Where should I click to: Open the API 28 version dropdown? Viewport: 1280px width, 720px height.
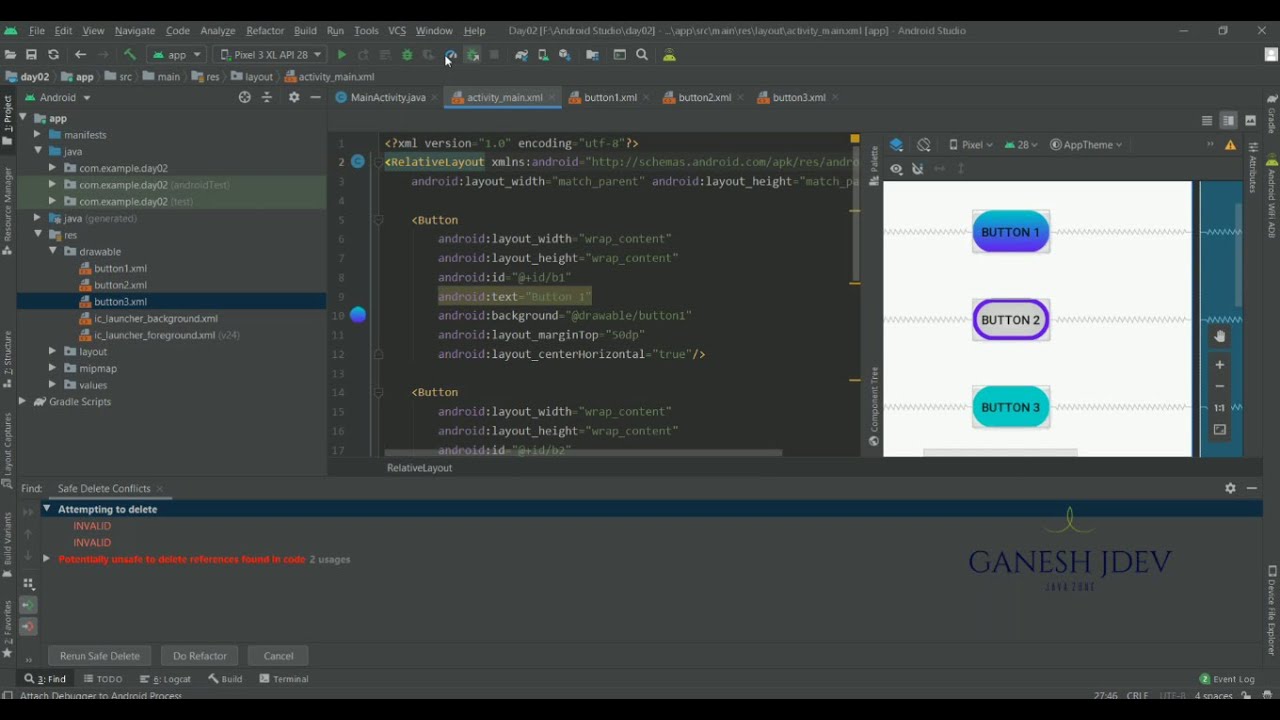click(x=1022, y=145)
